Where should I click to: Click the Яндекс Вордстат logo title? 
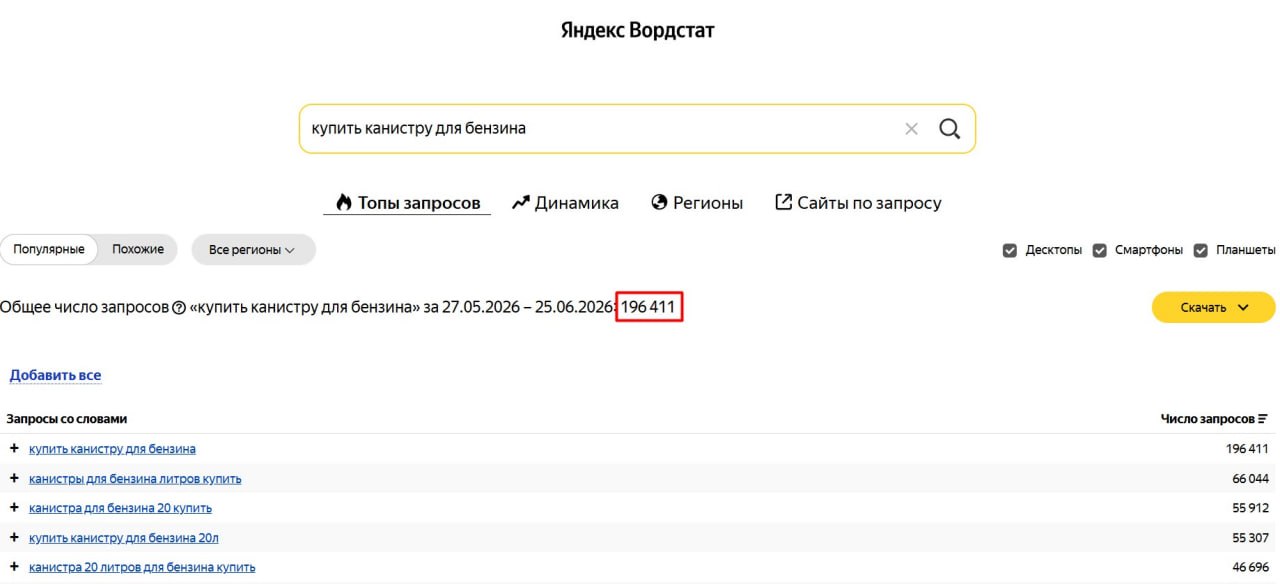point(638,30)
